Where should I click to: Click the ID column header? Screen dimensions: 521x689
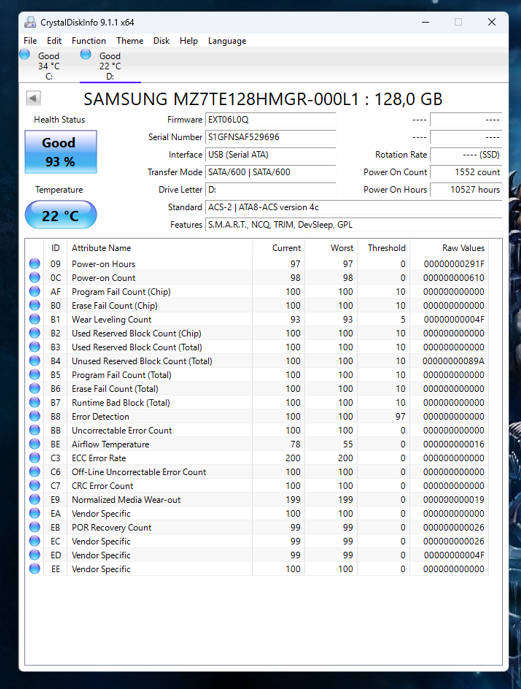pyautogui.click(x=55, y=248)
